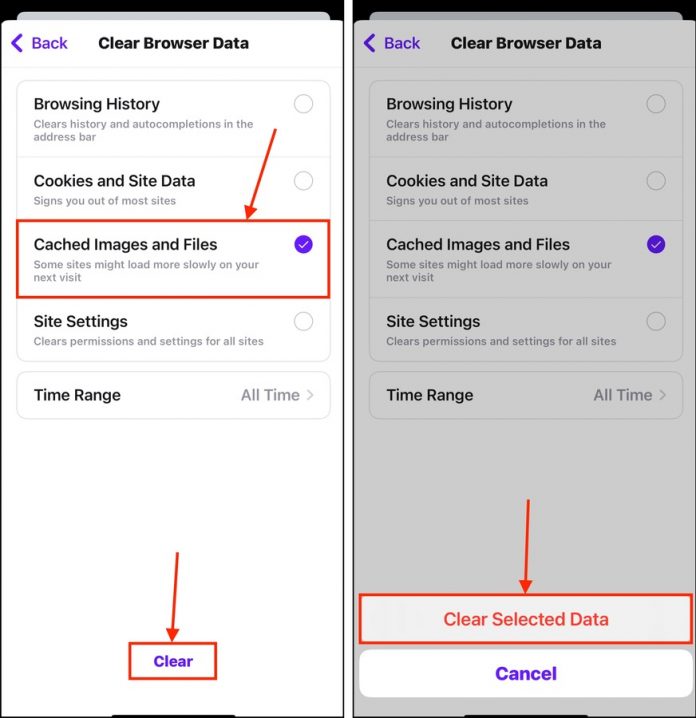The image size is (696, 718).
Task: Confirm with Clear Selected Data
Action: pyautogui.click(x=526, y=619)
